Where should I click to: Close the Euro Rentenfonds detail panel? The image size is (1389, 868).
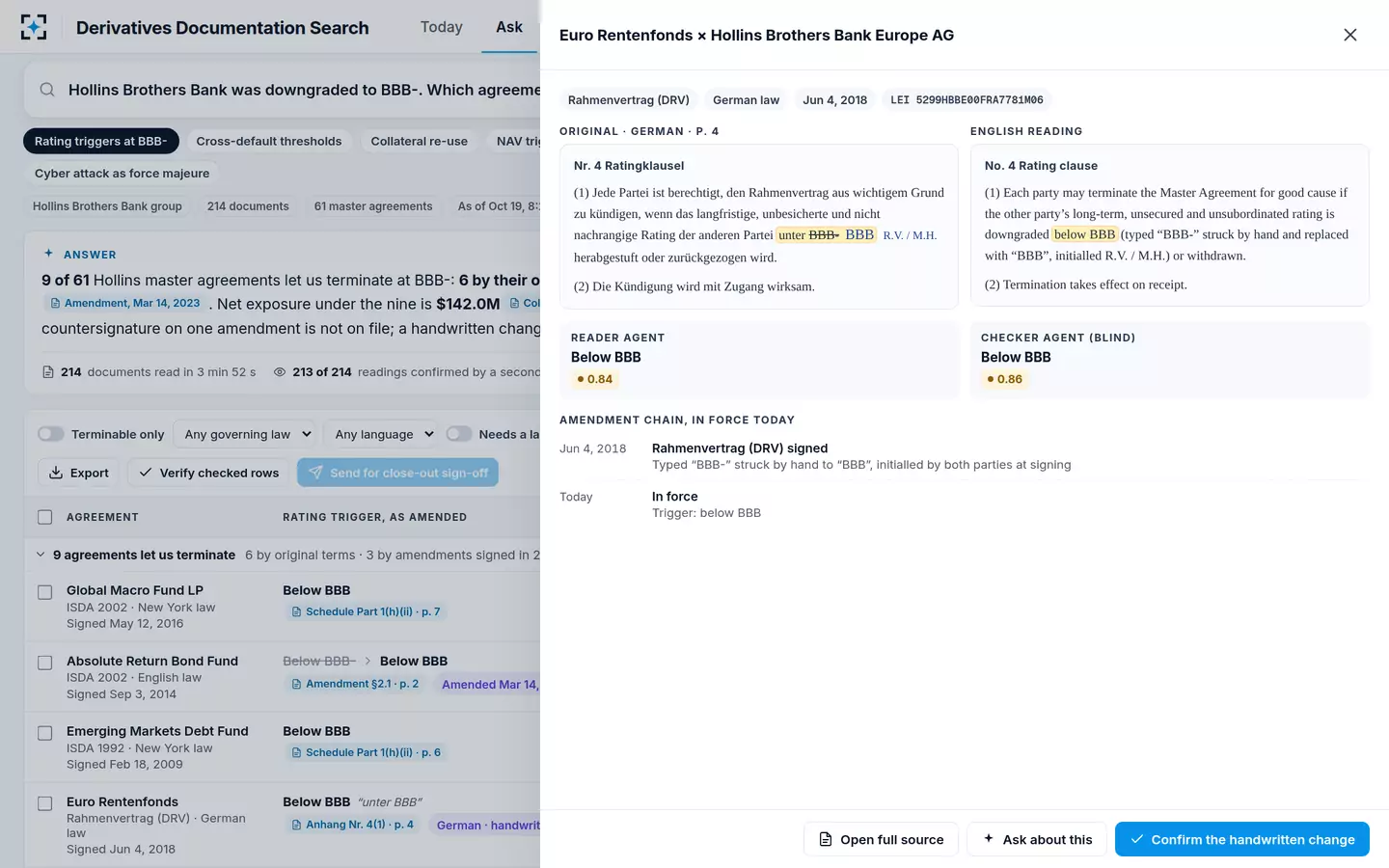(1350, 35)
